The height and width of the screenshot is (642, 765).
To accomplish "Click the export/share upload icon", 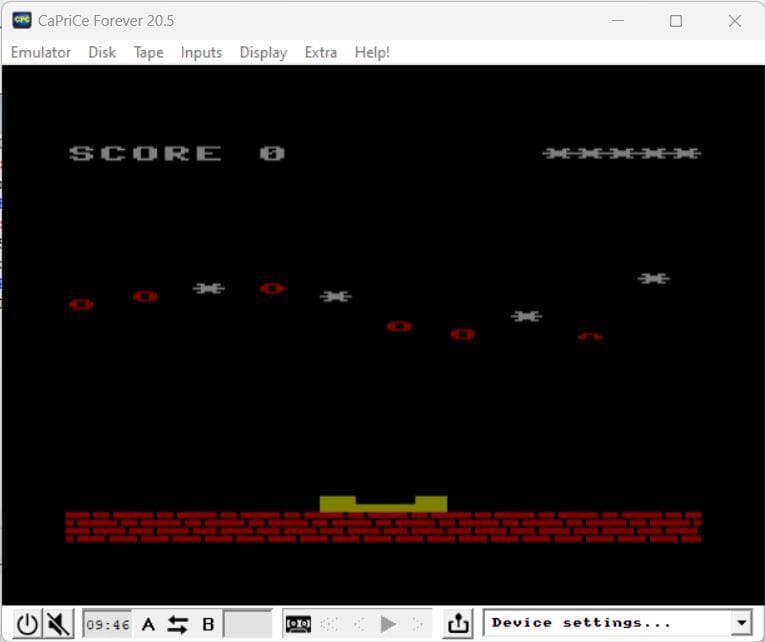I will pos(458,624).
